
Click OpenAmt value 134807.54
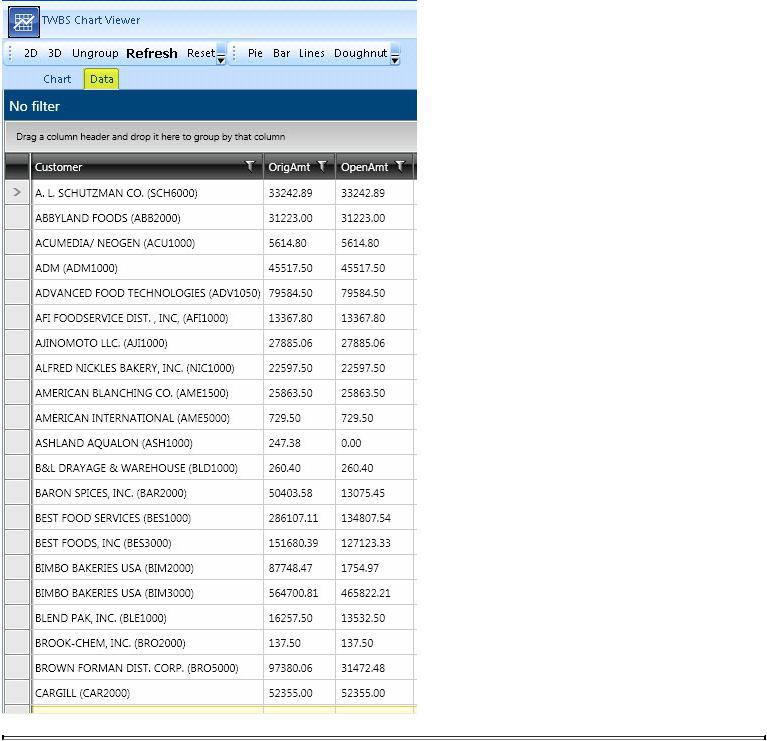point(365,517)
